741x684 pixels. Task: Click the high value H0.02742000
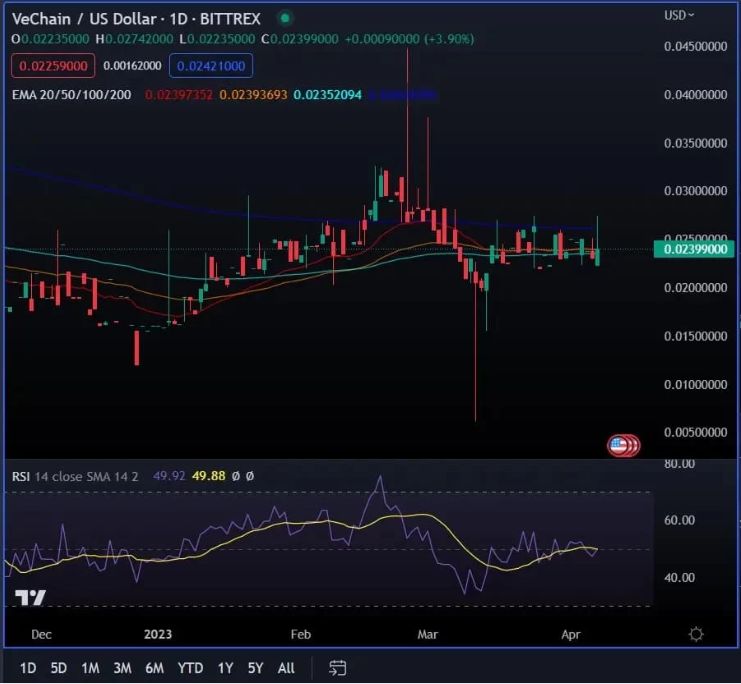pyautogui.click(x=134, y=39)
